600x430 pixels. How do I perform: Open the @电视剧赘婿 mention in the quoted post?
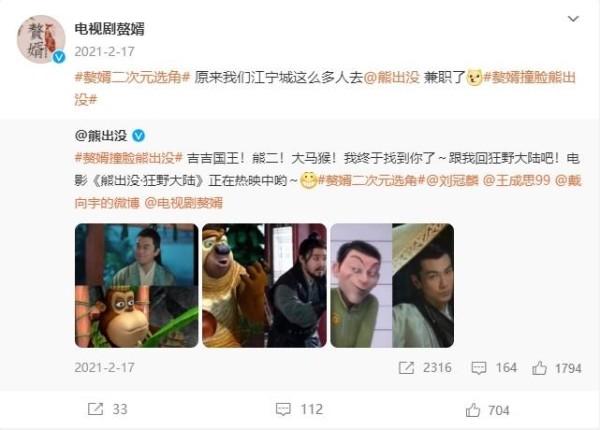click(x=184, y=203)
